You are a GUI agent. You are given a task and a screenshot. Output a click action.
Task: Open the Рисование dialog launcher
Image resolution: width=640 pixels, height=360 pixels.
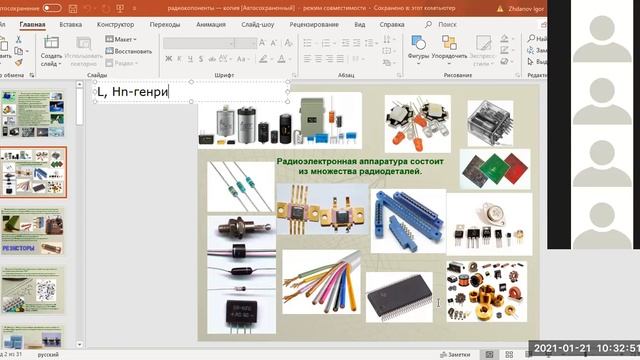(518, 75)
